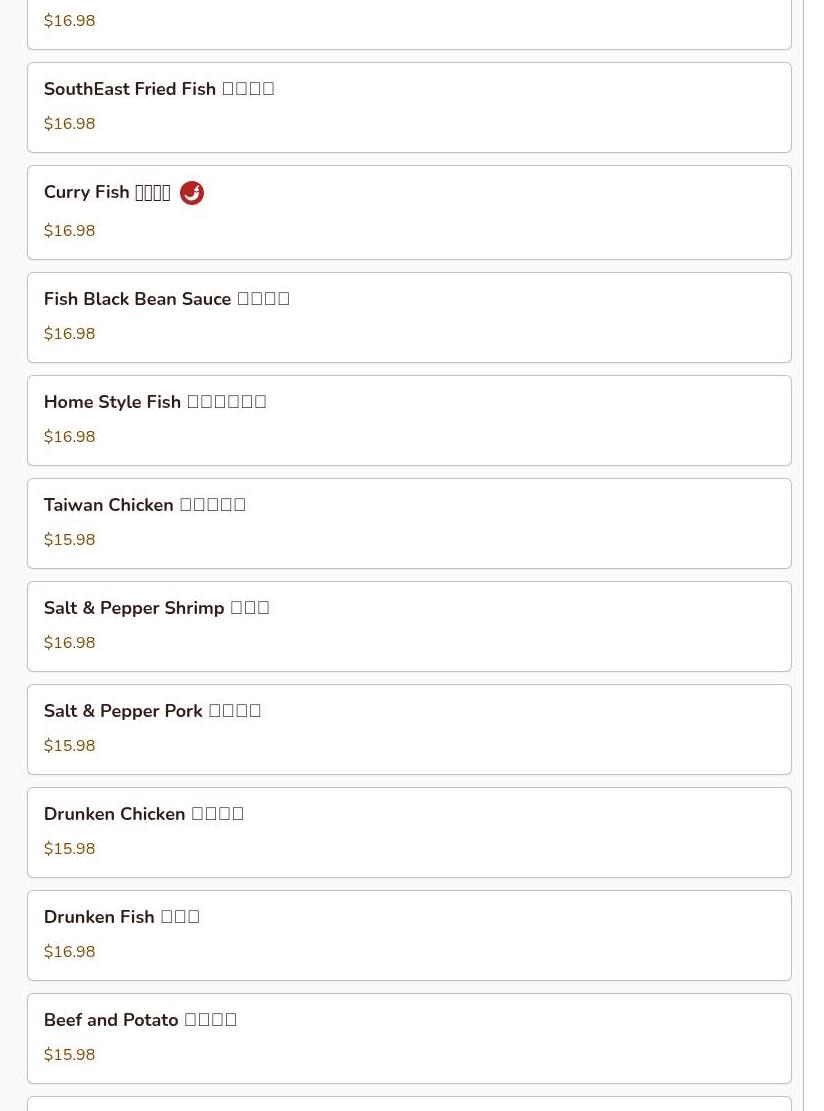Click the $16.98 price under Home Style Fish
This screenshot has height=1111, width=824.
(x=69, y=436)
